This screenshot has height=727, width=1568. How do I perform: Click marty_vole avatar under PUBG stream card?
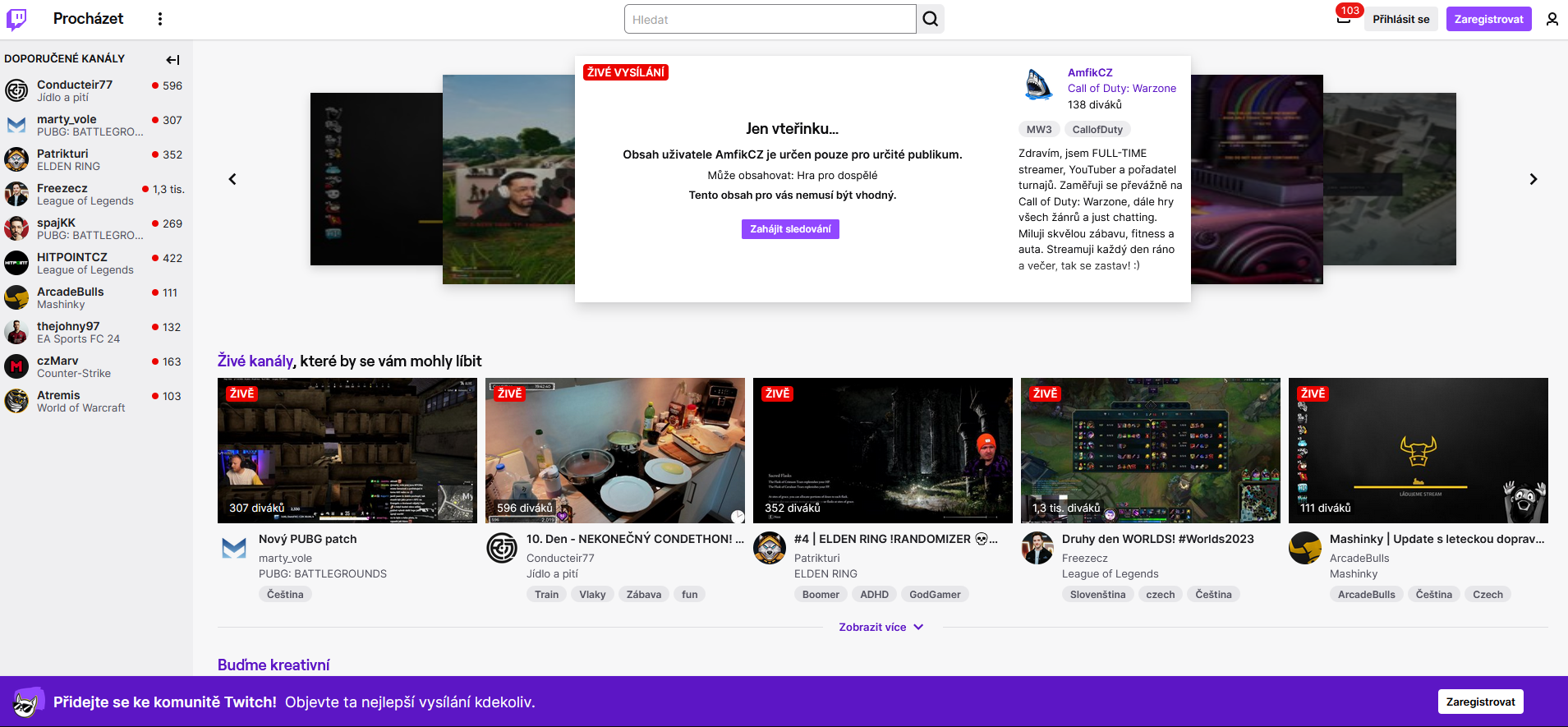point(234,548)
